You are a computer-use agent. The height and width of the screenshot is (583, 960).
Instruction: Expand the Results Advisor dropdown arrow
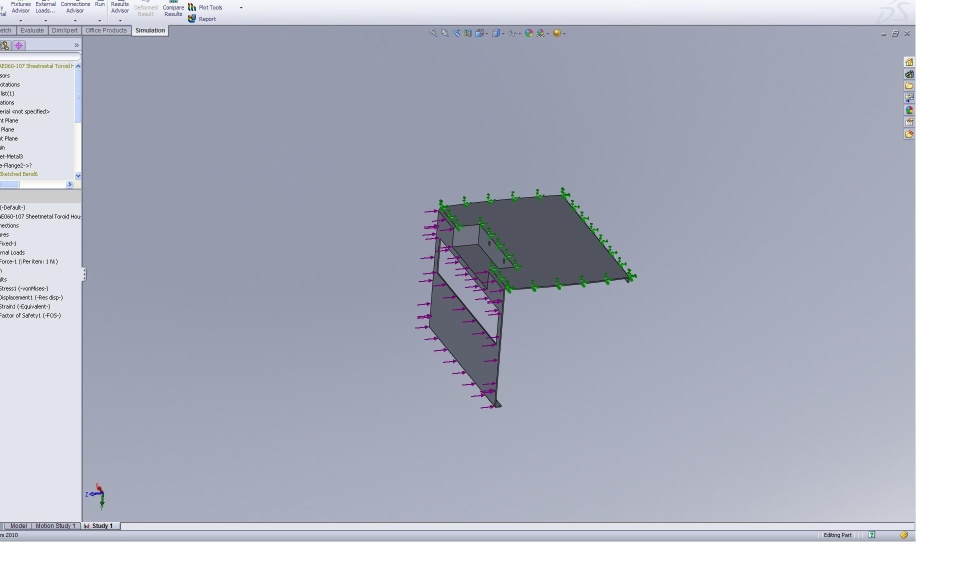pos(120,20)
